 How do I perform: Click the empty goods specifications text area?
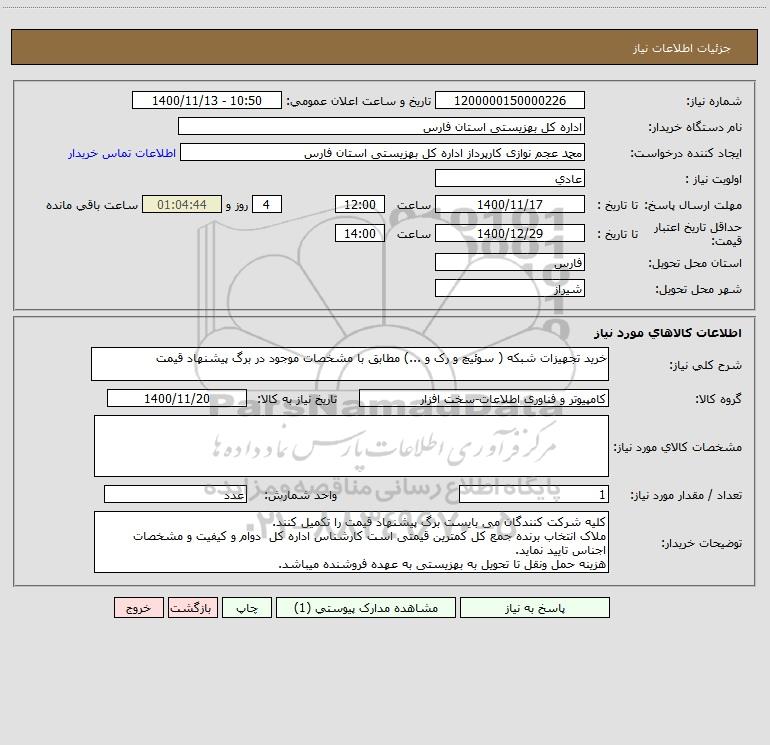point(351,446)
